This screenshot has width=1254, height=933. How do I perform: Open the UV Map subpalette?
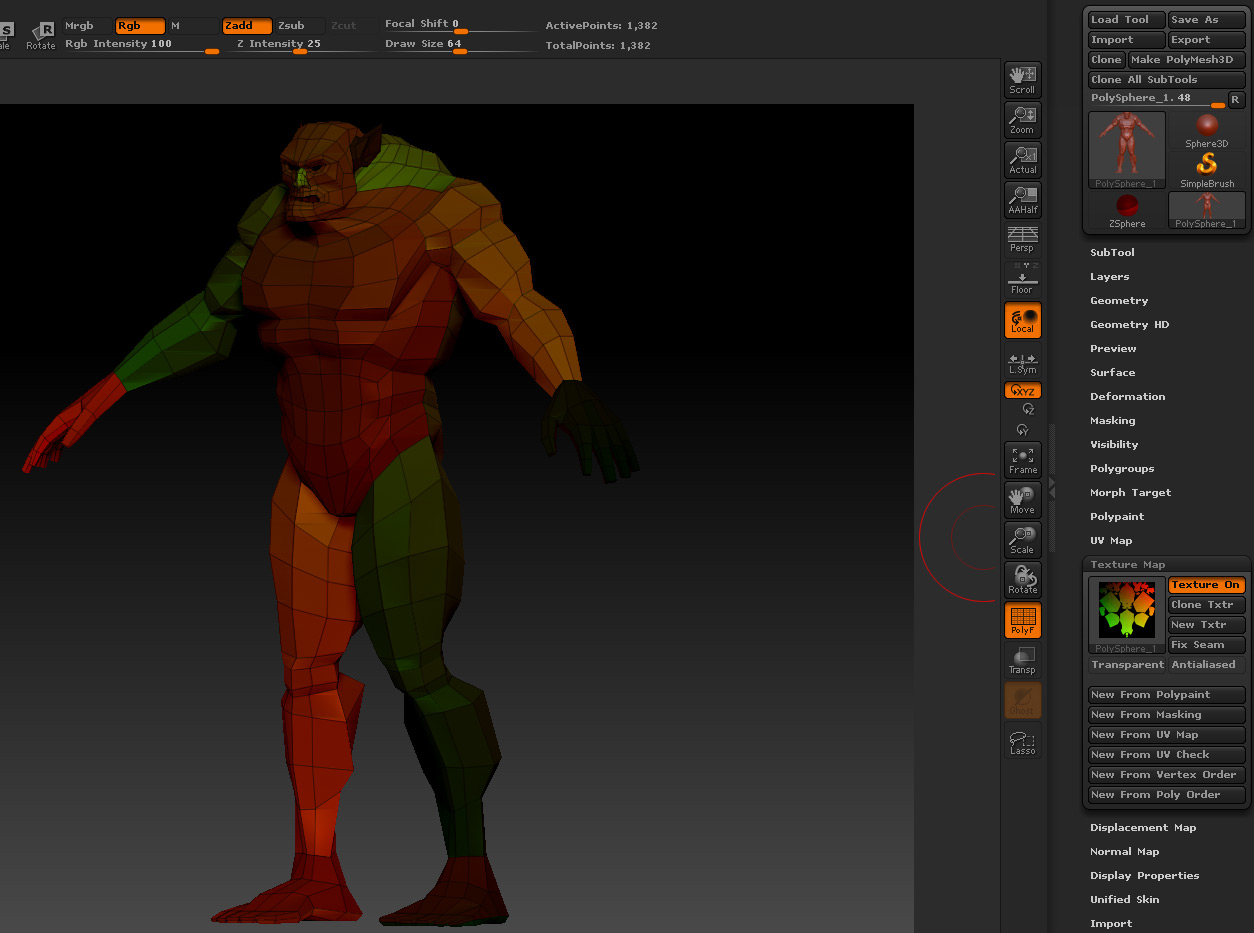pos(1111,541)
